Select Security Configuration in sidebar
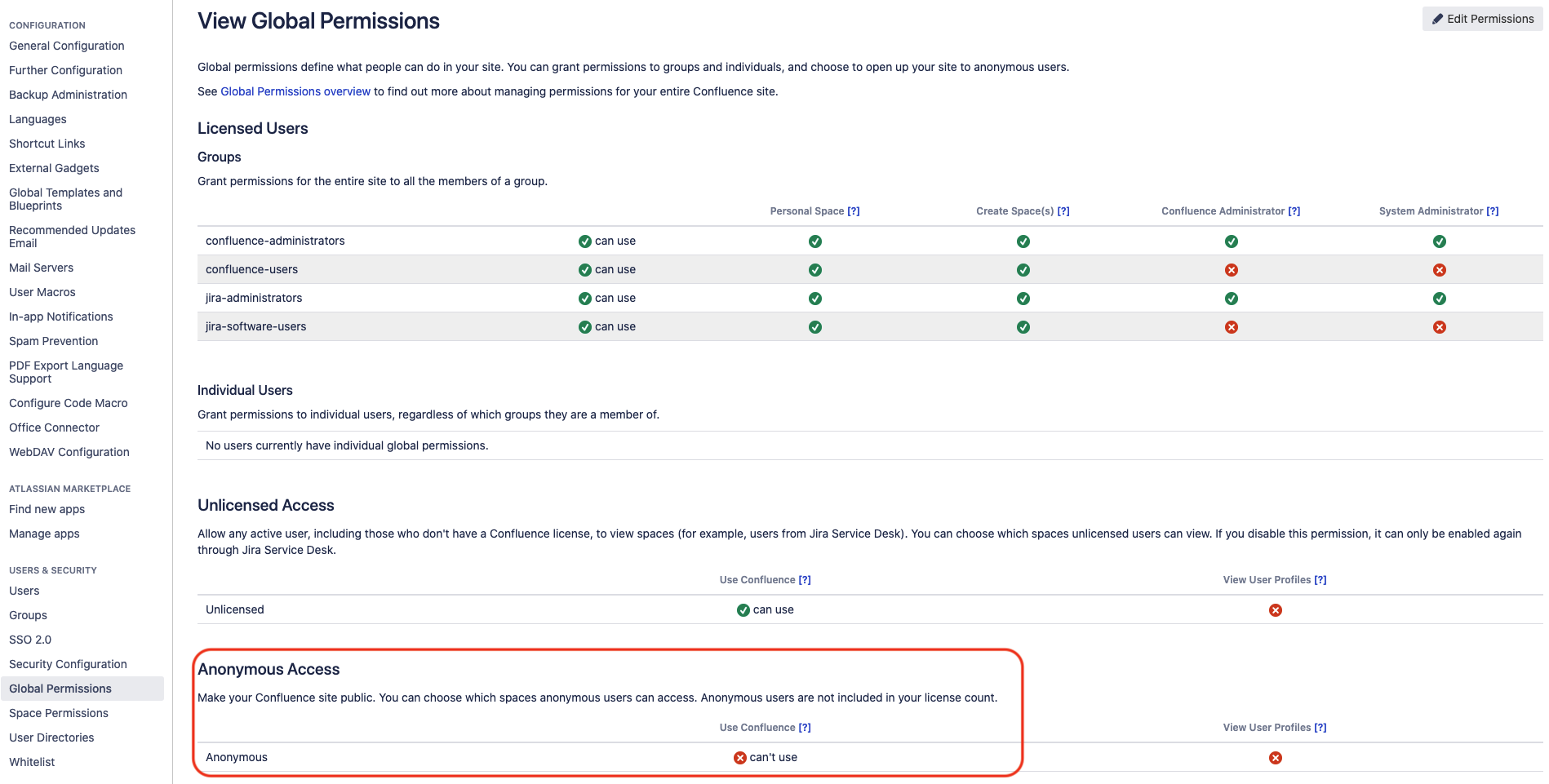The height and width of the screenshot is (784, 1549). 68,664
